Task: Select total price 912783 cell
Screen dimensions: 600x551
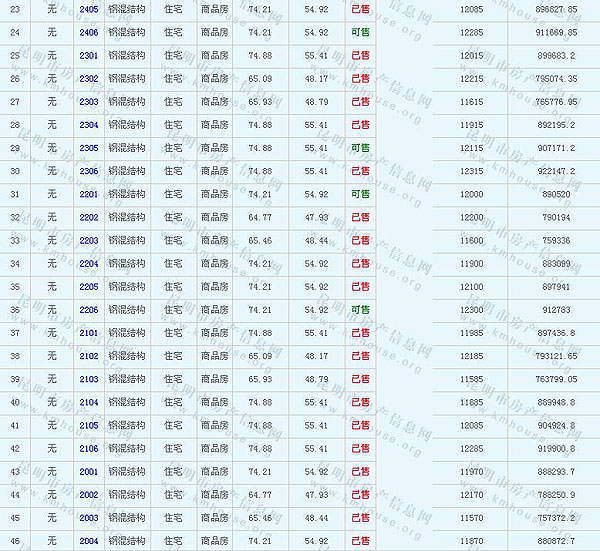Action: [x=555, y=310]
